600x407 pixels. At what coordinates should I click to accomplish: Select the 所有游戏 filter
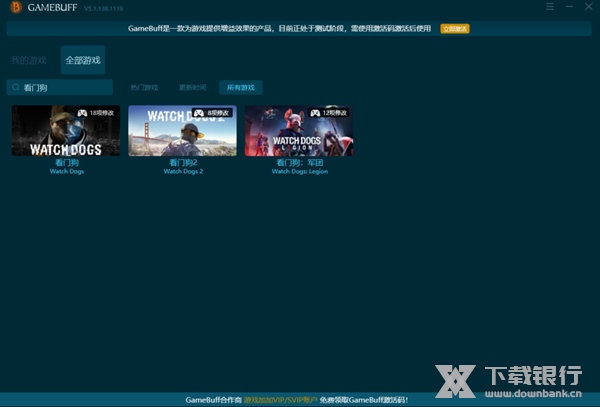tap(241, 88)
